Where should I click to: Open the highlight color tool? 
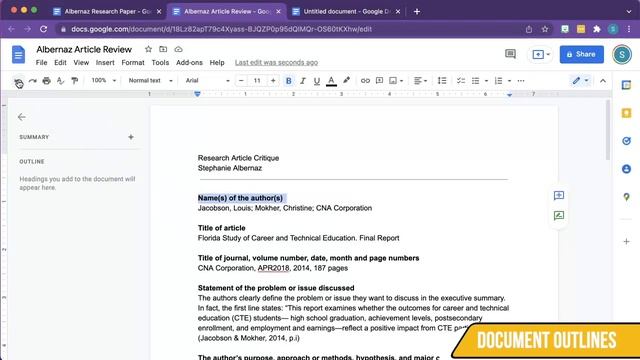point(346,80)
